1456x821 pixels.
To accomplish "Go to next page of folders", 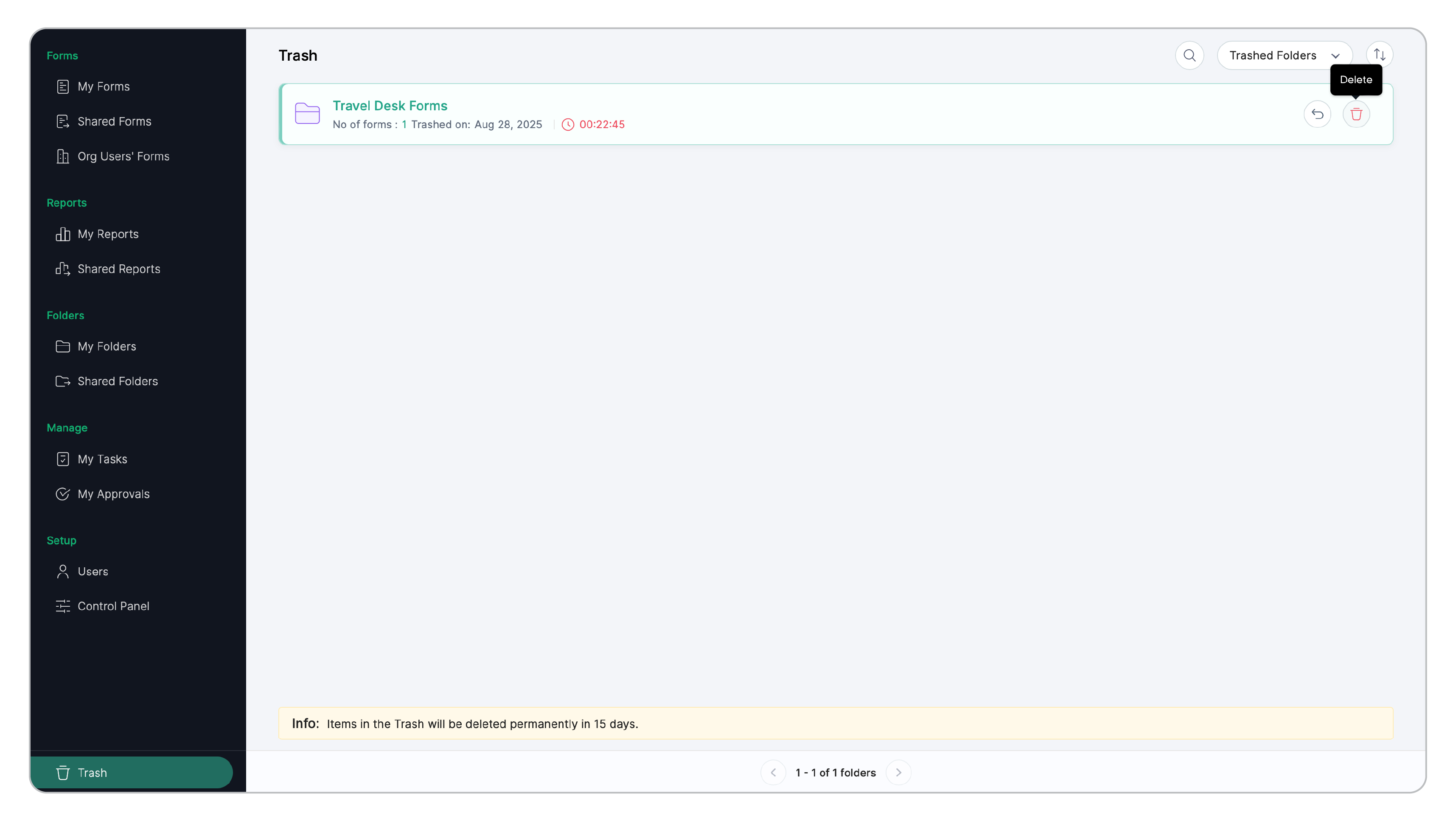I will (898, 772).
